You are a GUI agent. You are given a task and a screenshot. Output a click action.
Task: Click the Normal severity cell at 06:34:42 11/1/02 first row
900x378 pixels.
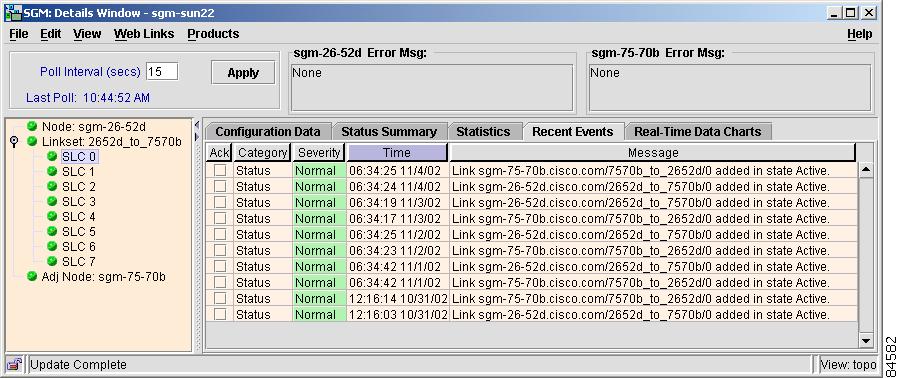click(x=319, y=267)
